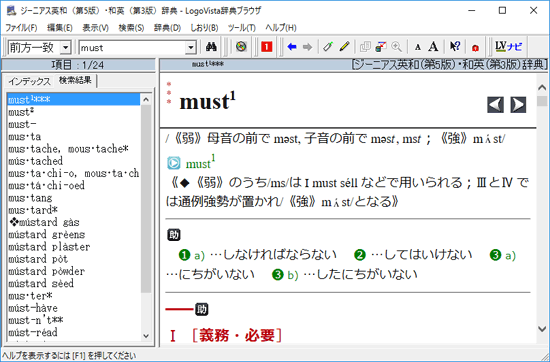
Task: Click the 助 badge after red line
Action: [x=202, y=309]
